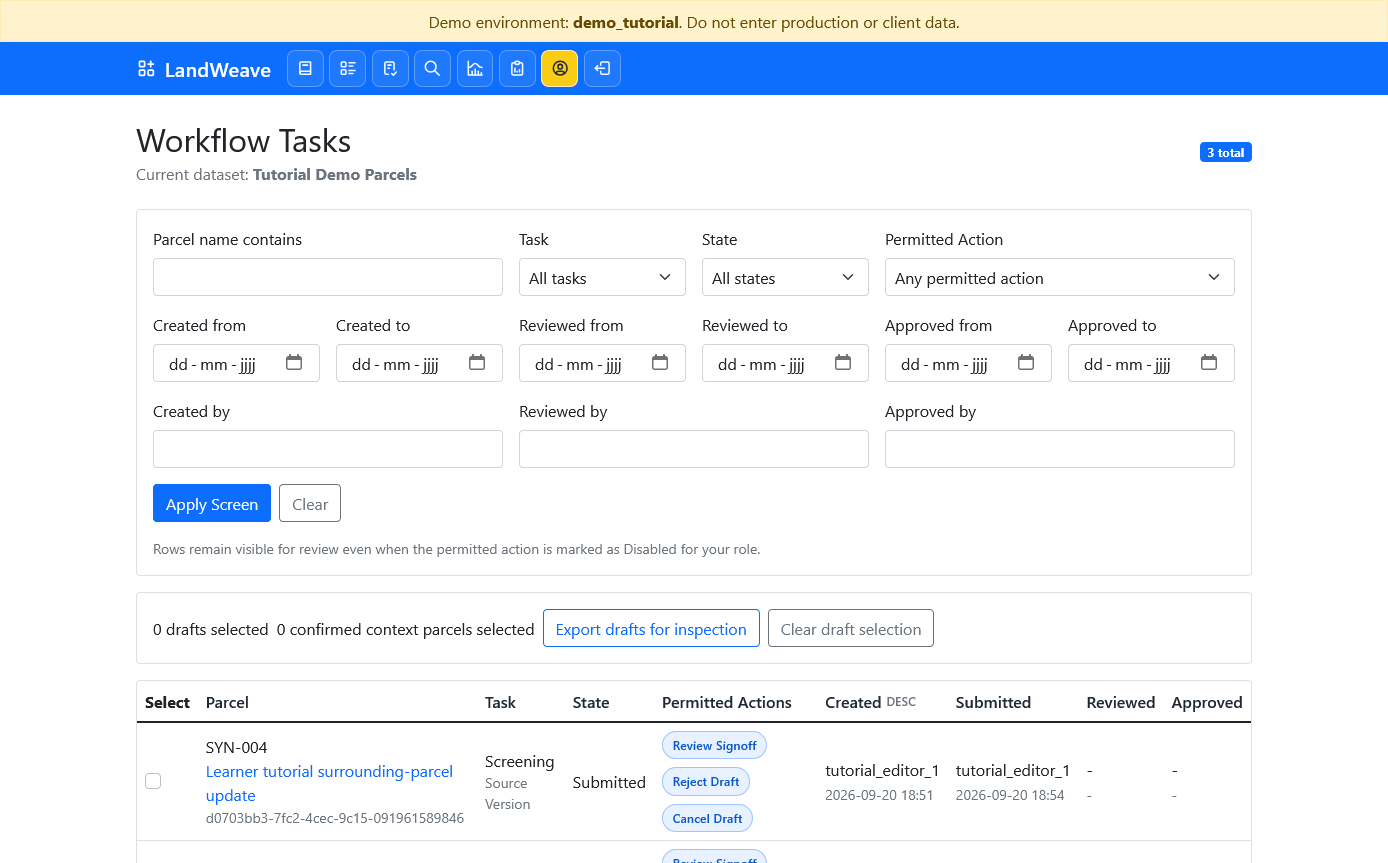The image size is (1388, 863).
Task: Expand the Task dropdown showing All tasks
Action: pos(602,277)
